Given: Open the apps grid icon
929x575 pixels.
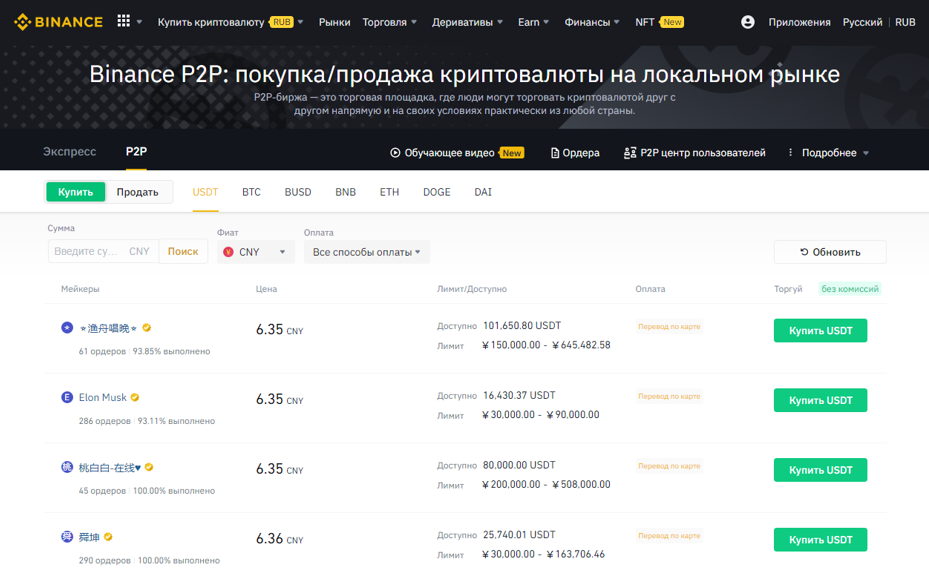Looking at the screenshot, I should pyautogui.click(x=123, y=21).
